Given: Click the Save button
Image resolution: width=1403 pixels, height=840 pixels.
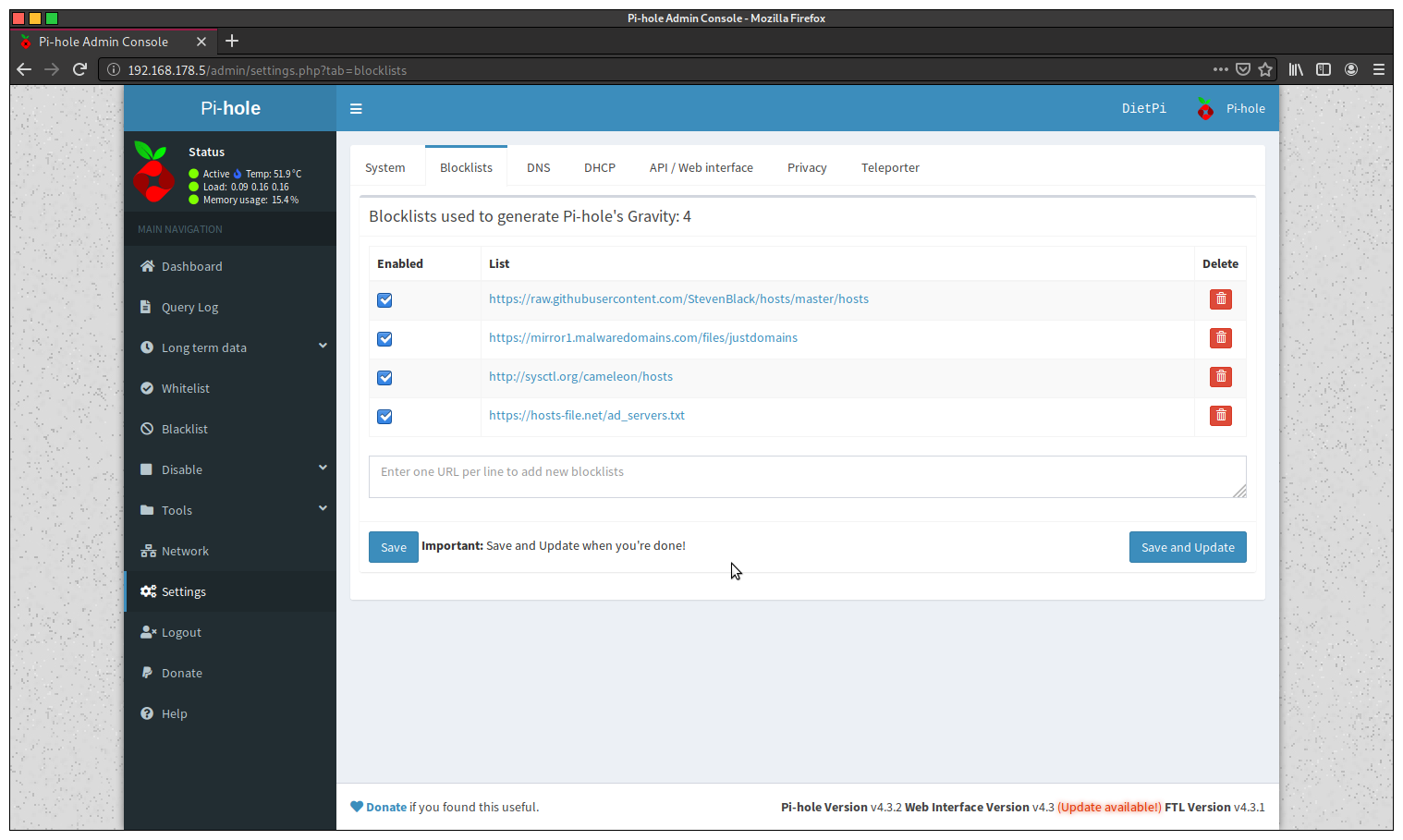Looking at the screenshot, I should pyautogui.click(x=394, y=547).
